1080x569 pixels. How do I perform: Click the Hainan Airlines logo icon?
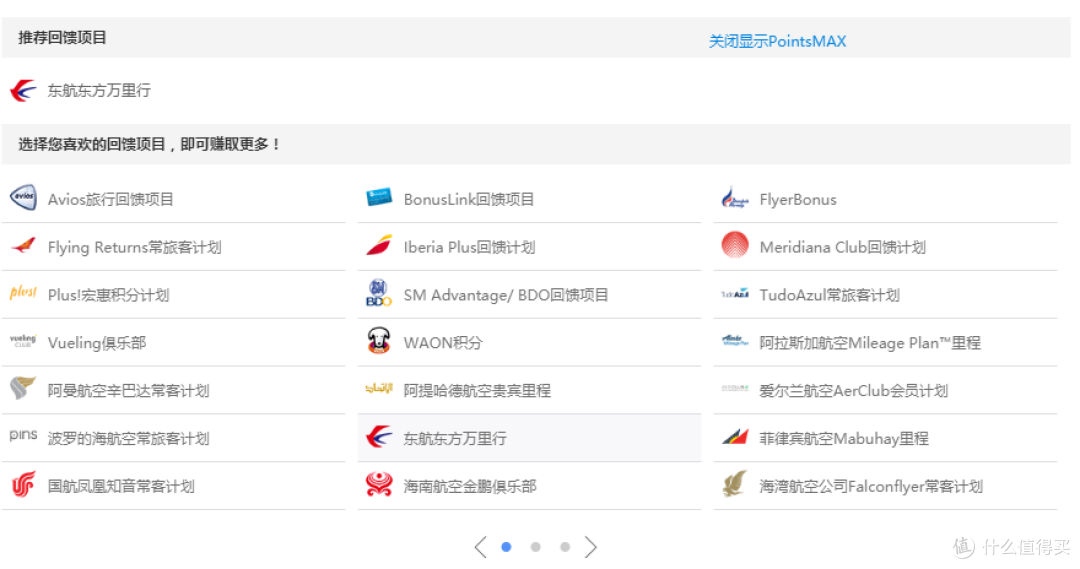click(x=379, y=485)
